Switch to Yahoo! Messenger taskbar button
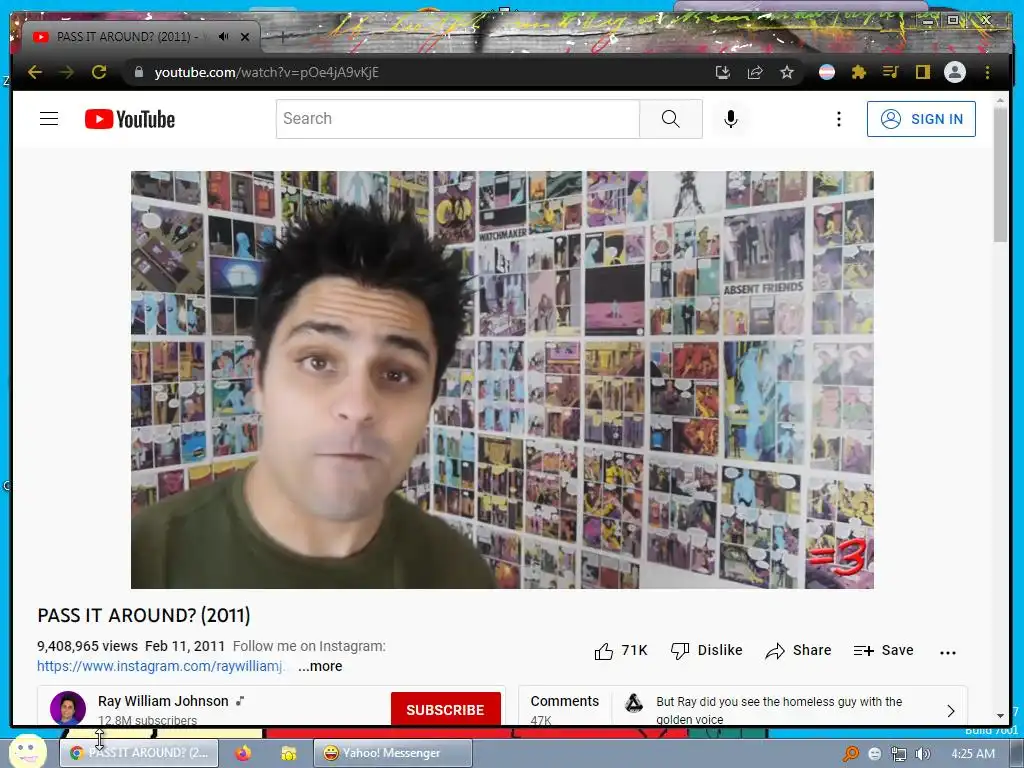The width and height of the screenshot is (1024, 768). [392, 753]
